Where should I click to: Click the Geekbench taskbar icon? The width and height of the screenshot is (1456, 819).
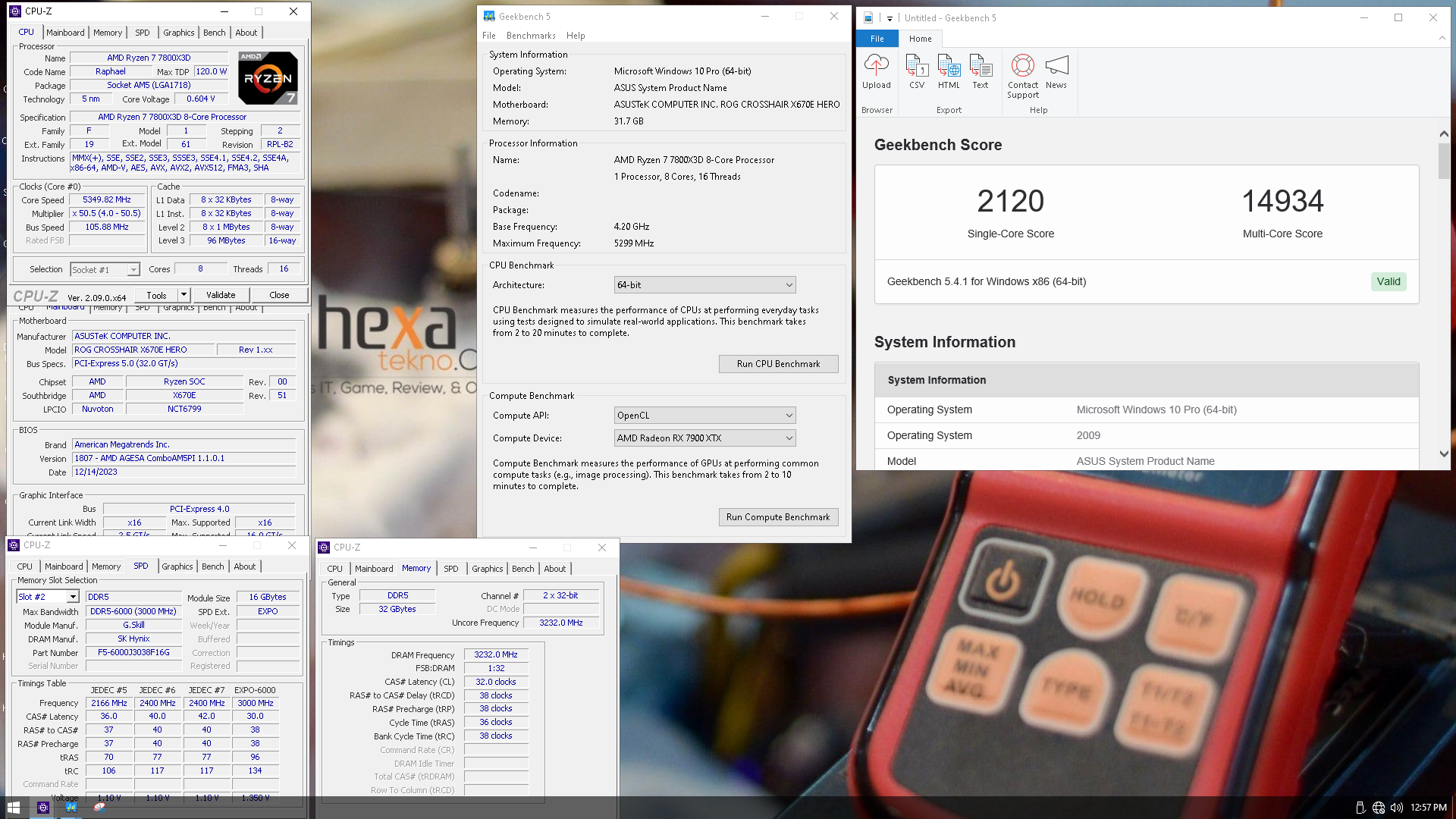pyautogui.click(x=71, y=808)
